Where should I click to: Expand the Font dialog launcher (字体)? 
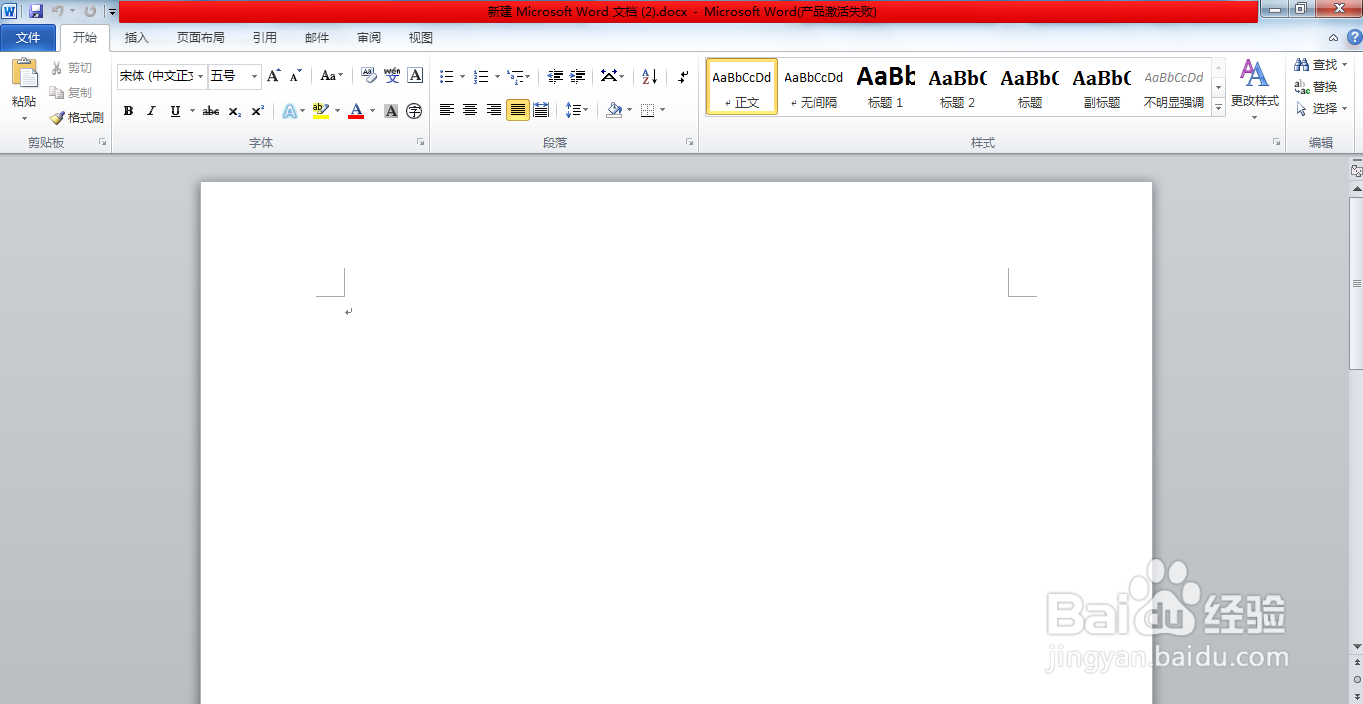(420, 143)
